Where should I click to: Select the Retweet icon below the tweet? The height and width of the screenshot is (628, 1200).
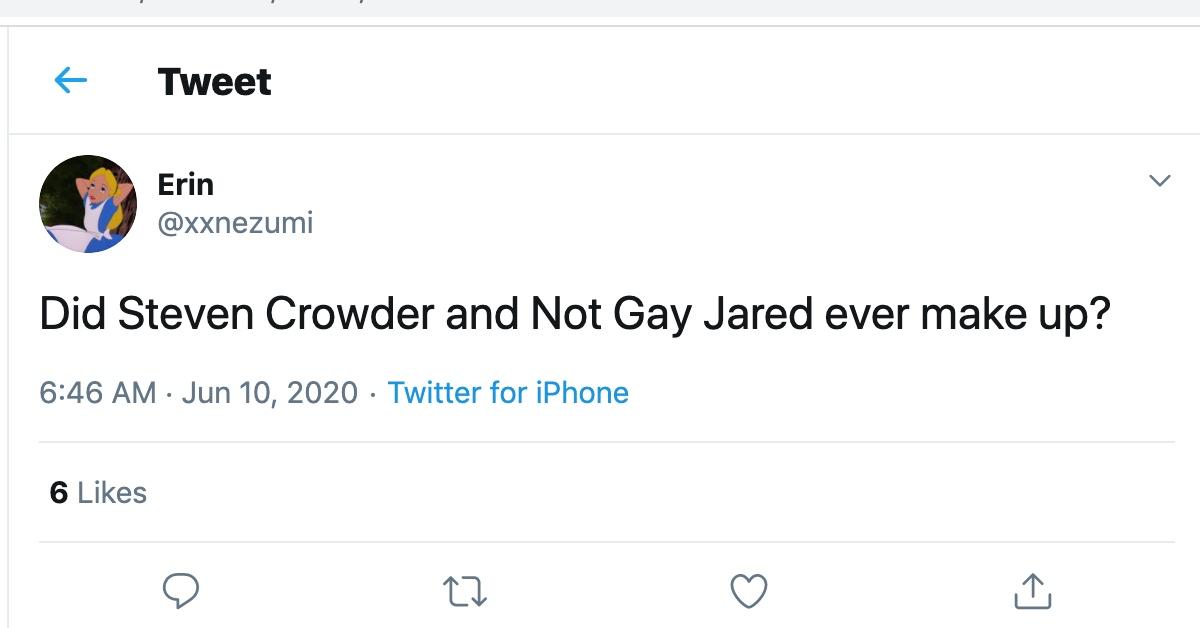[x=465, y=592]
